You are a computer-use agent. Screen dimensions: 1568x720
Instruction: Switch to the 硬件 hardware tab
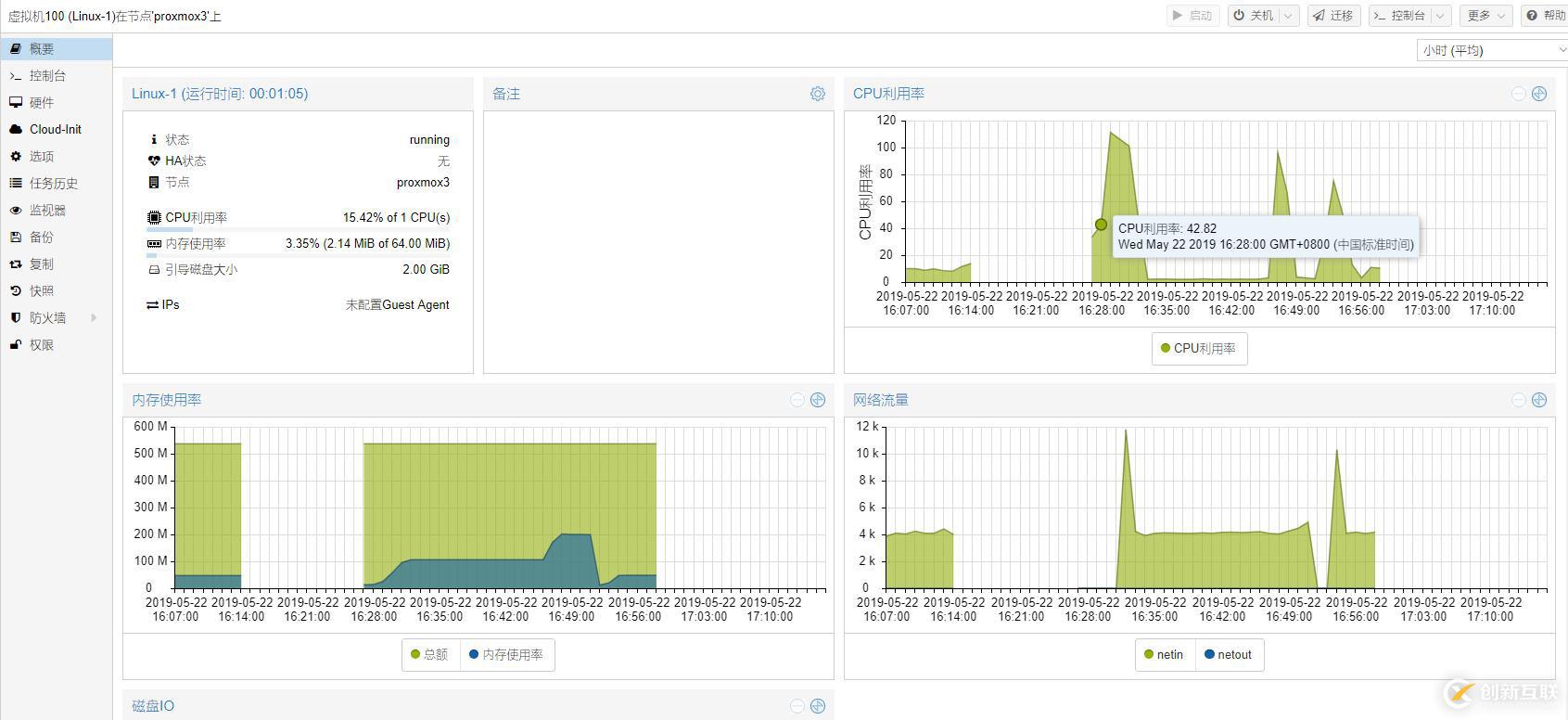pyautogui.click(x=56, y=102)
